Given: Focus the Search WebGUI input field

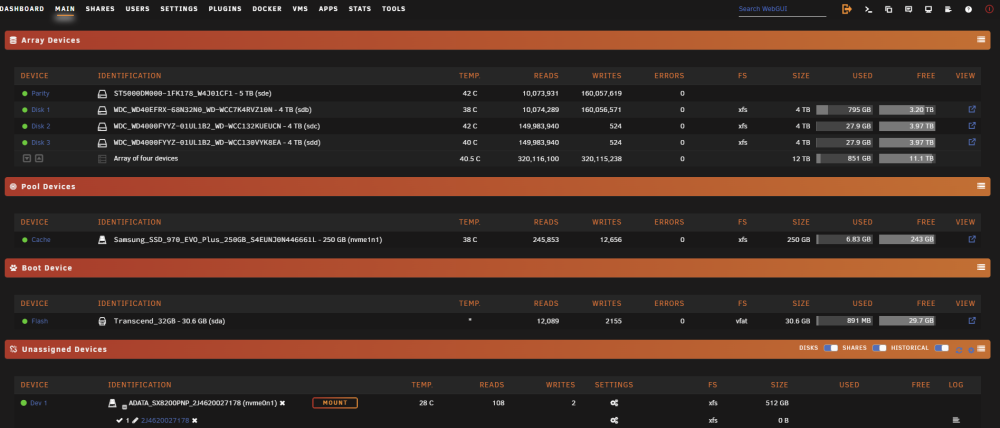Looking at the screenshot, I should pyautogui.click(x=782, y=10).
